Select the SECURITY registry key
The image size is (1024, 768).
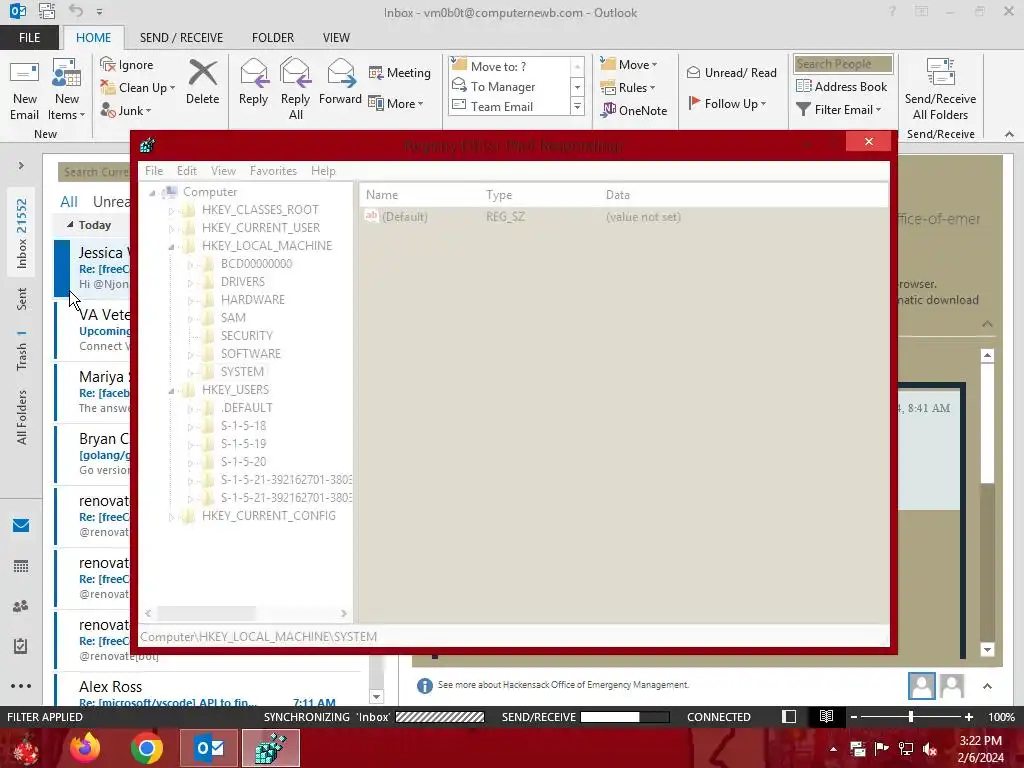(247, 335)
